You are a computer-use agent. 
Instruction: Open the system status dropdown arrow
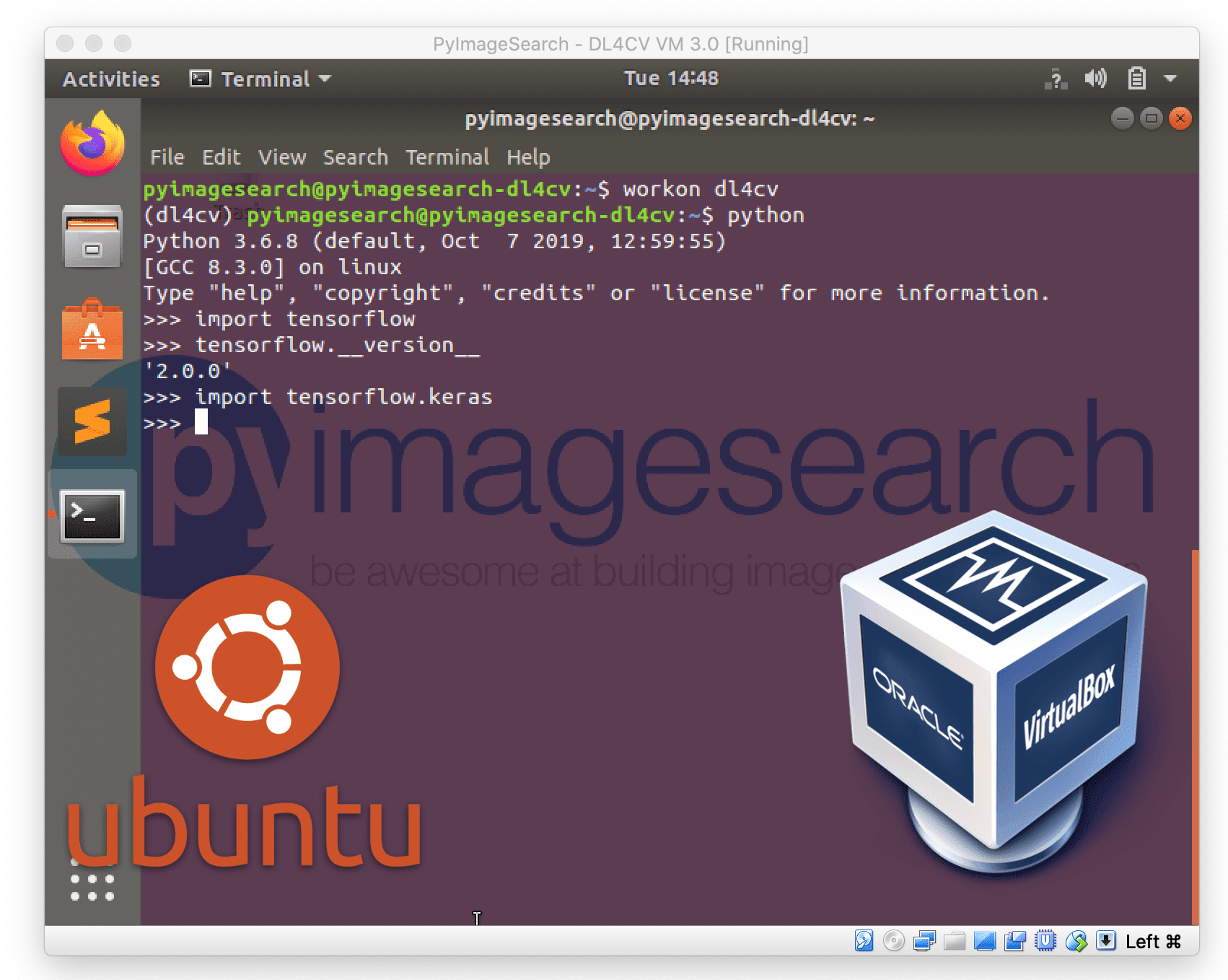(x=1169, y=78)
